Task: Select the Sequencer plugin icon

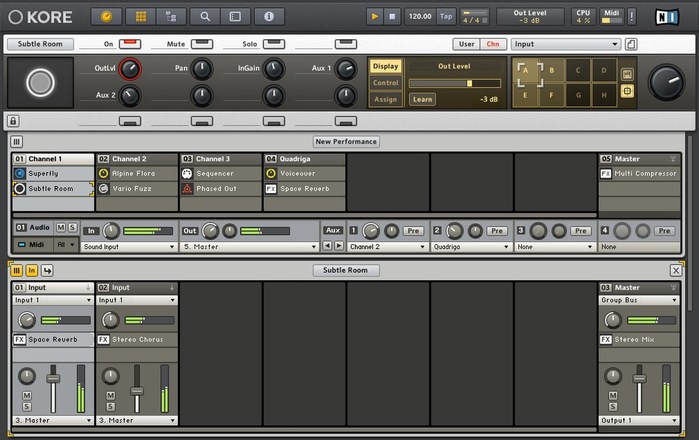Action: pos(187,173)
